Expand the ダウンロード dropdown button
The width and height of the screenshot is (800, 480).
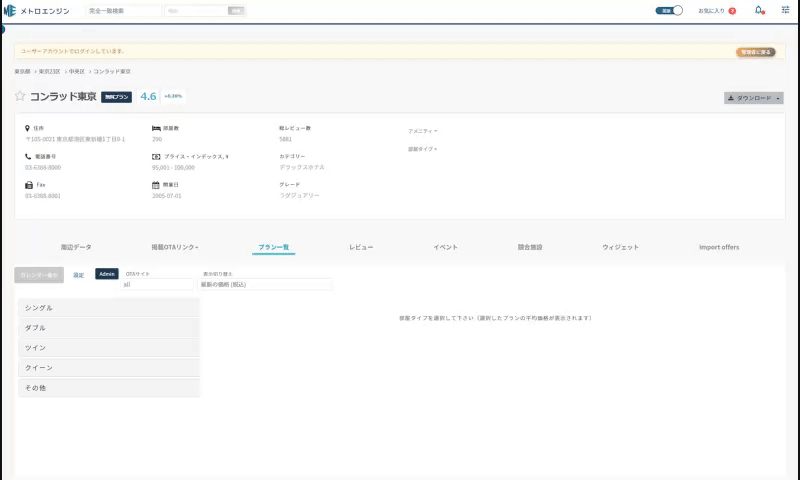click(753, 98)
